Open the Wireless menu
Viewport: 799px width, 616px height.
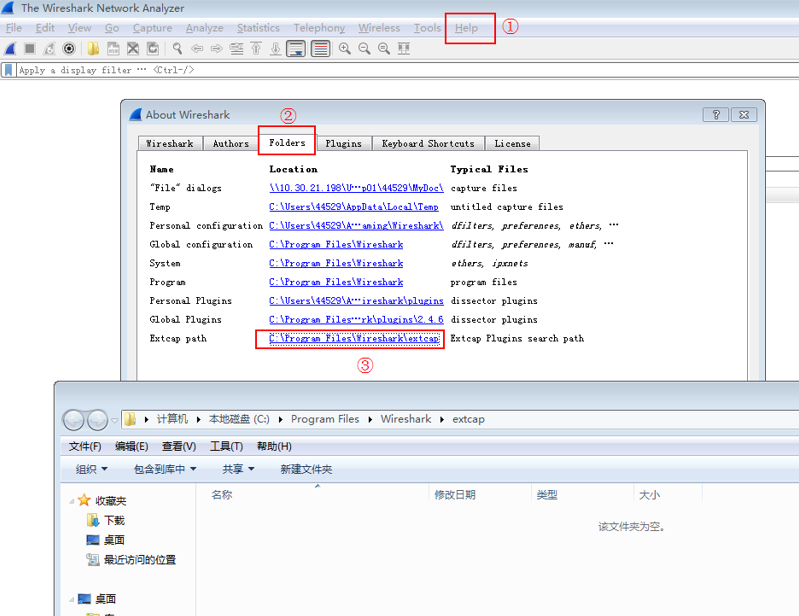pos(379,28)
